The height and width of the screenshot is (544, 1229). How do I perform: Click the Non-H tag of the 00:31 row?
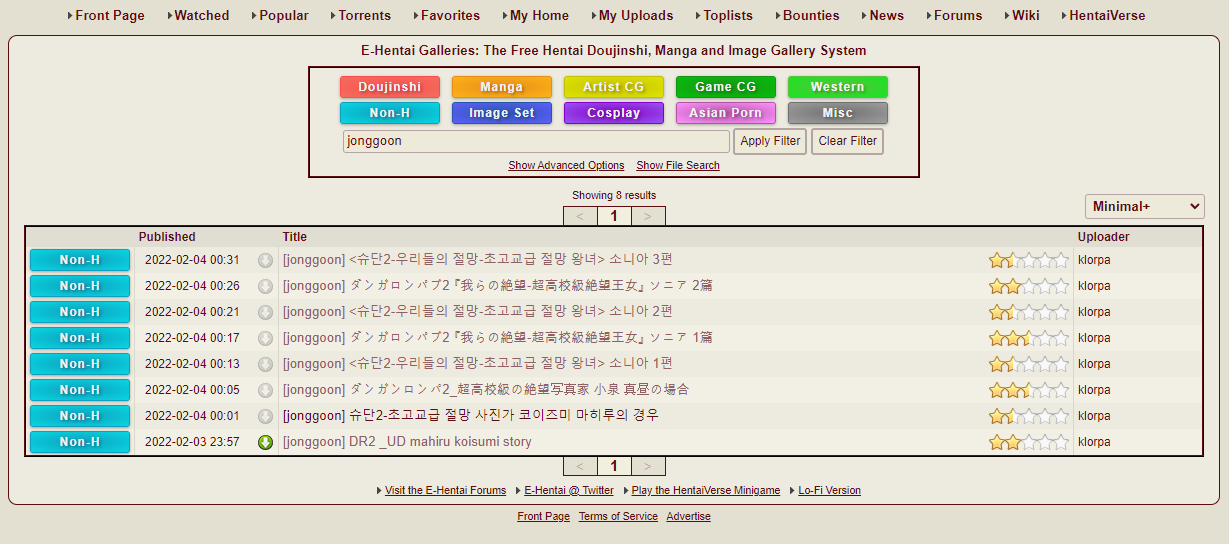[x=80, y=260]
